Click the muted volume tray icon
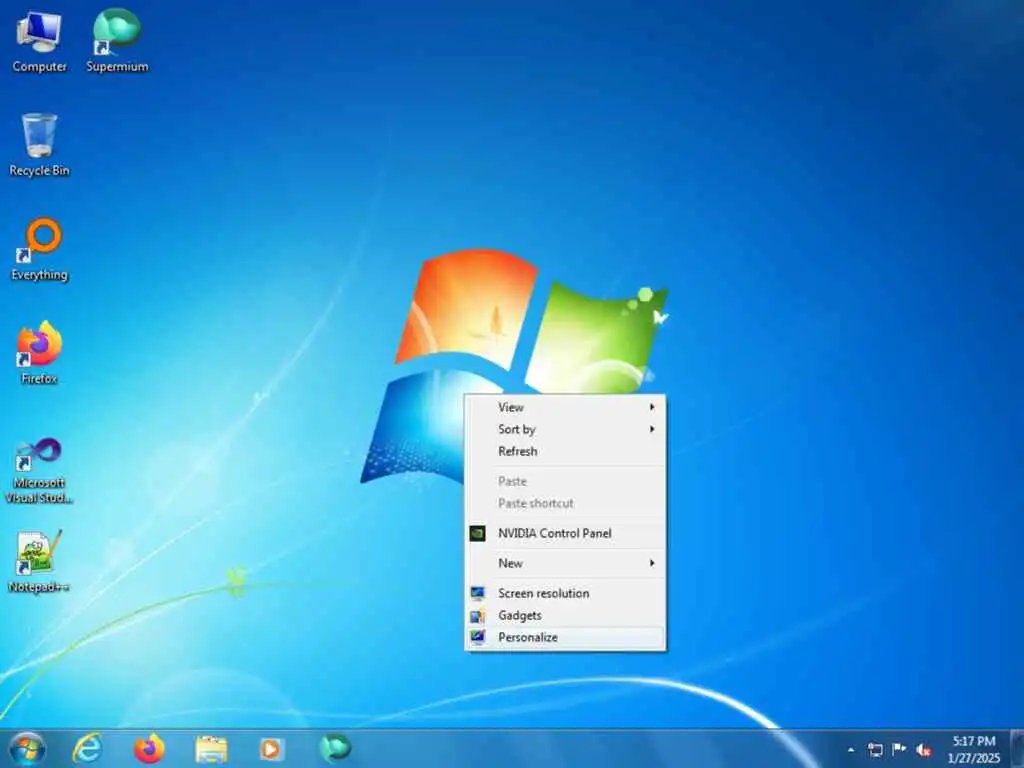Screen dimensions: 1024x768 click(923, 750)
